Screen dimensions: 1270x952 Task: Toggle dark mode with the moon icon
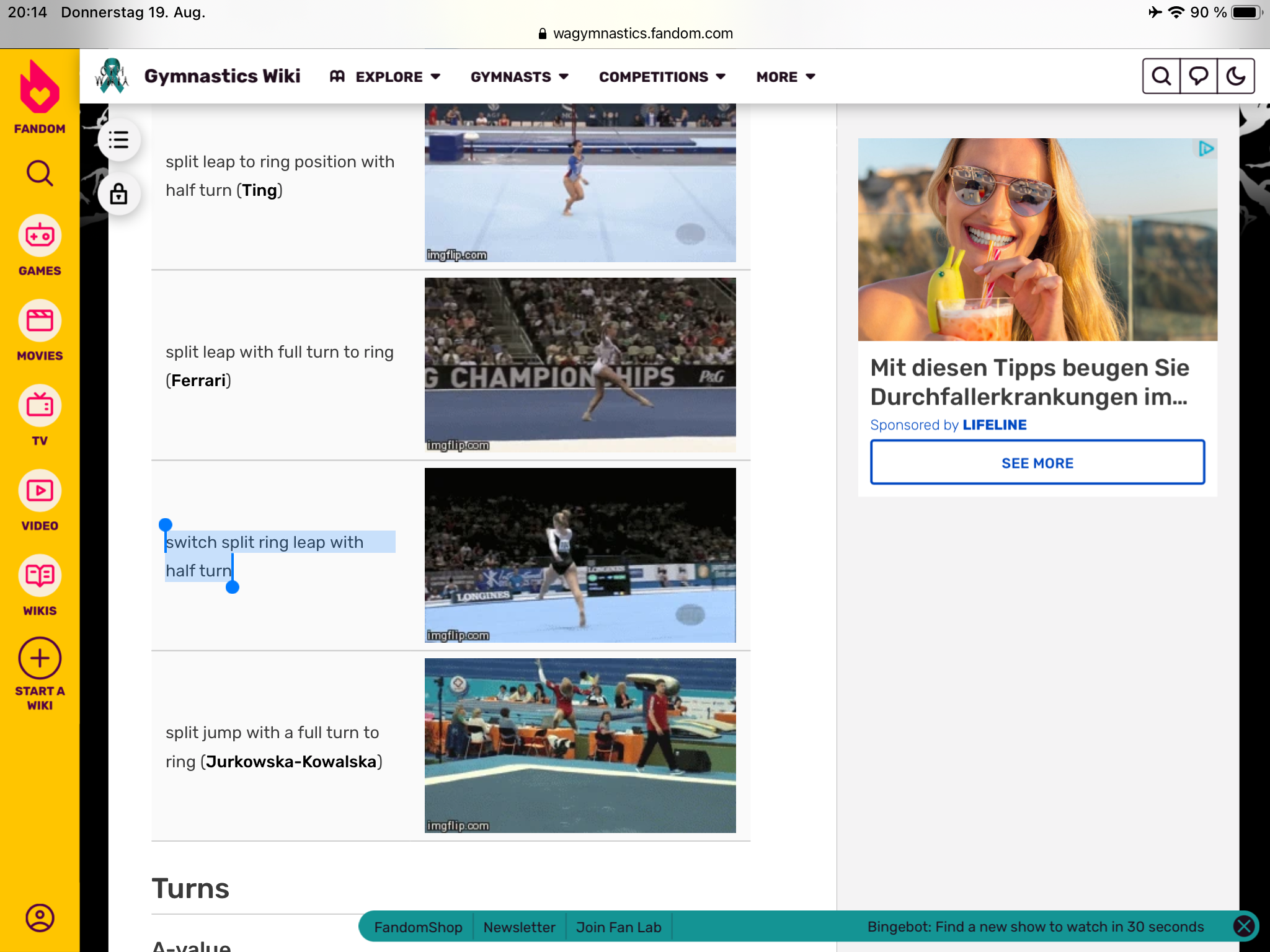tap(1235, 76)
